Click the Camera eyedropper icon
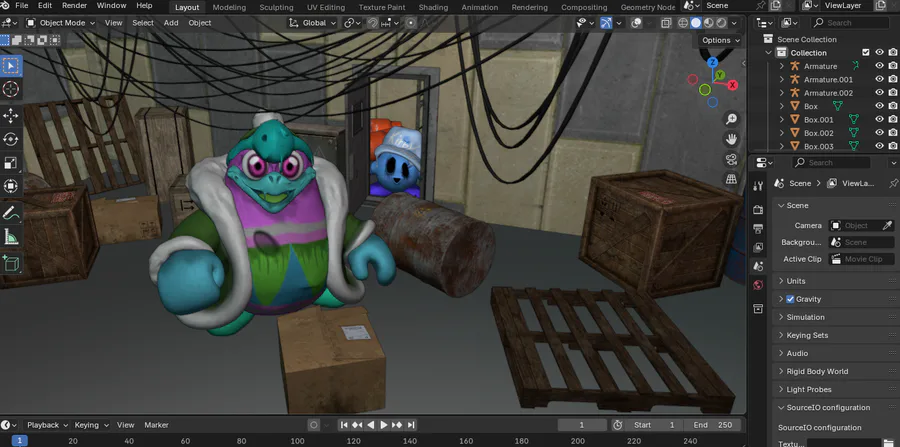 pos(887,226)
